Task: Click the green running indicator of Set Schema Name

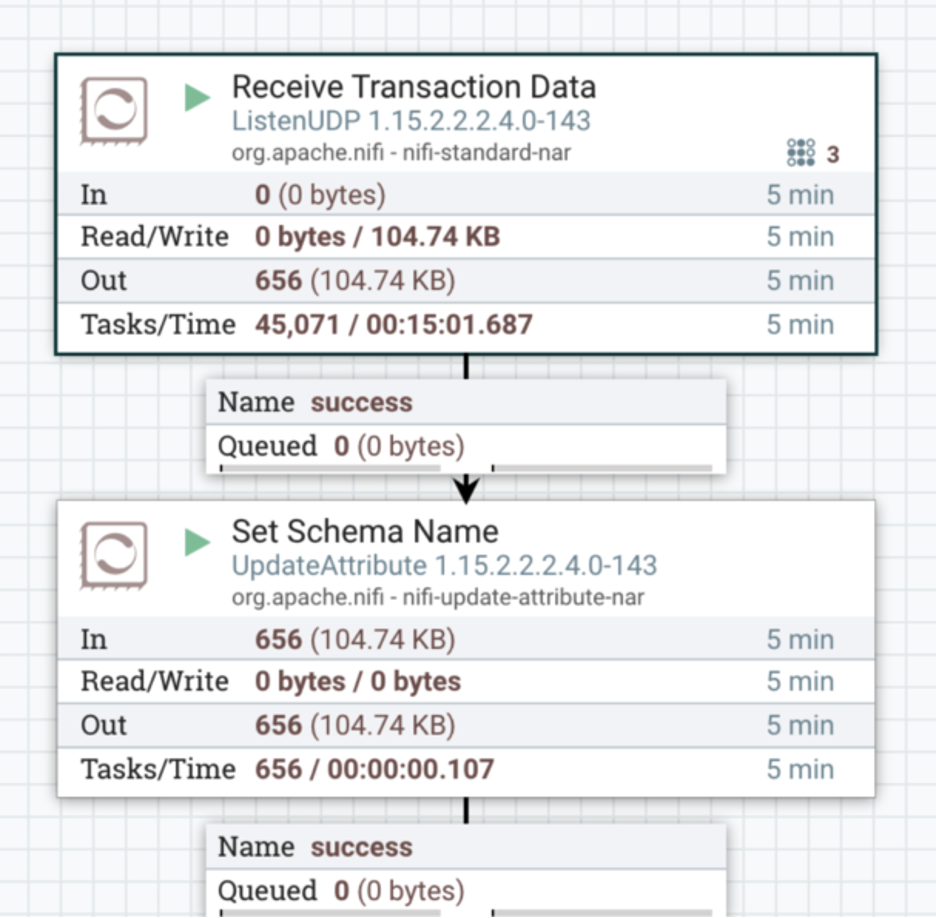Action: (198, 542)
